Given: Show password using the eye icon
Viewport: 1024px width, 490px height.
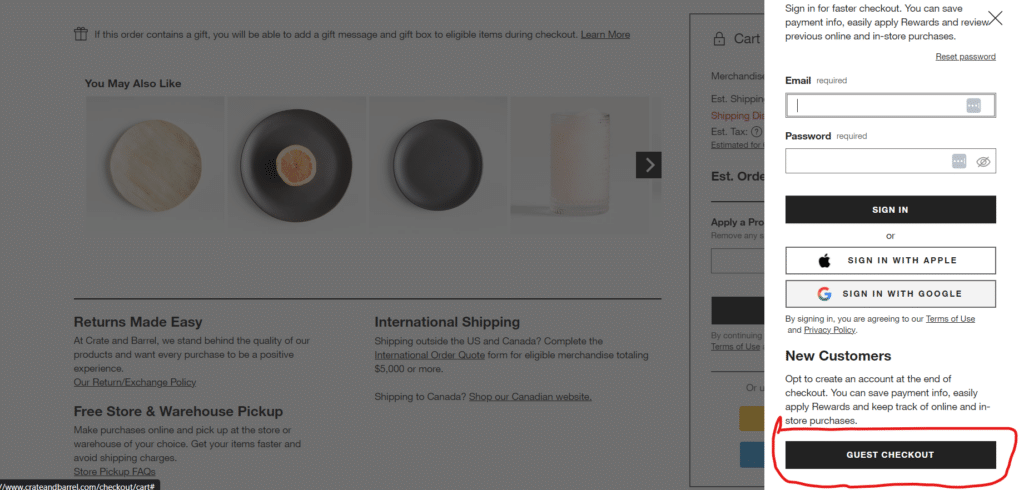Looking at the screenshot, I should pos(983,161).
